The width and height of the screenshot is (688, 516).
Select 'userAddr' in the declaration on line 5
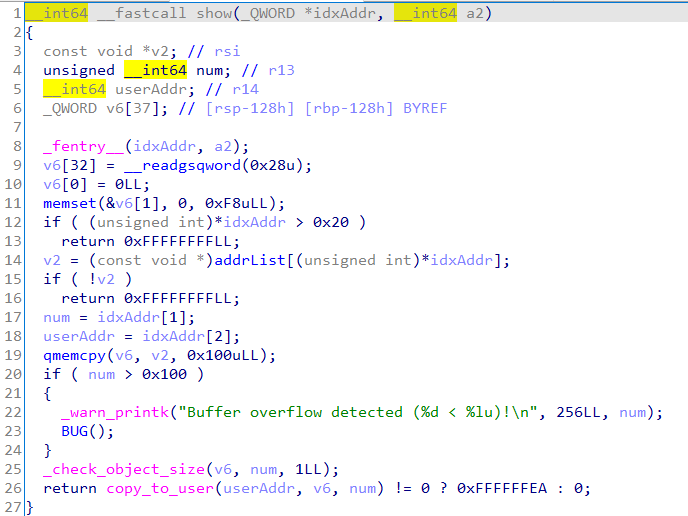click(x=151, y=90)
